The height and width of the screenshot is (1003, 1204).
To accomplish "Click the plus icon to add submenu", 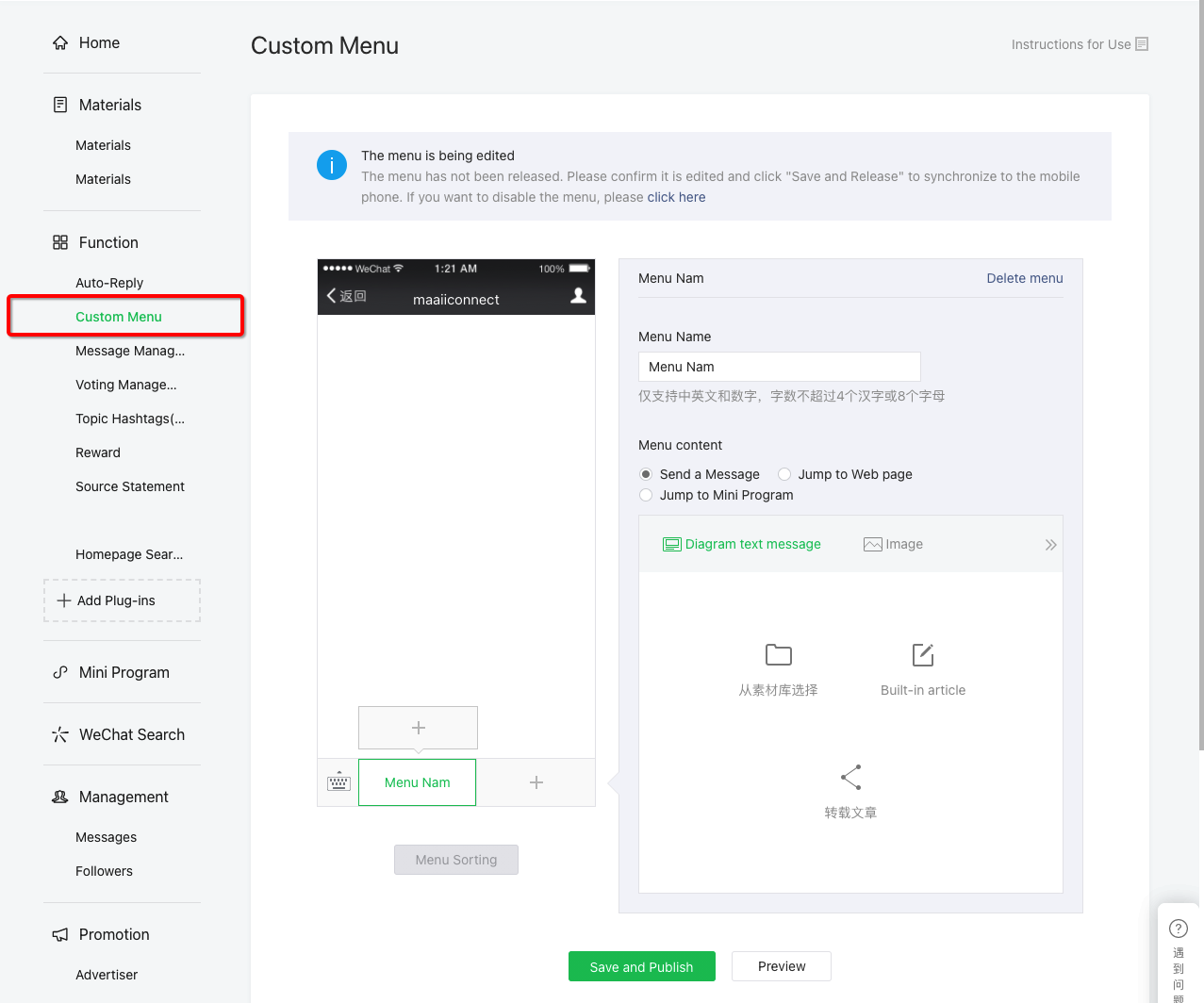I will (419, 728).
